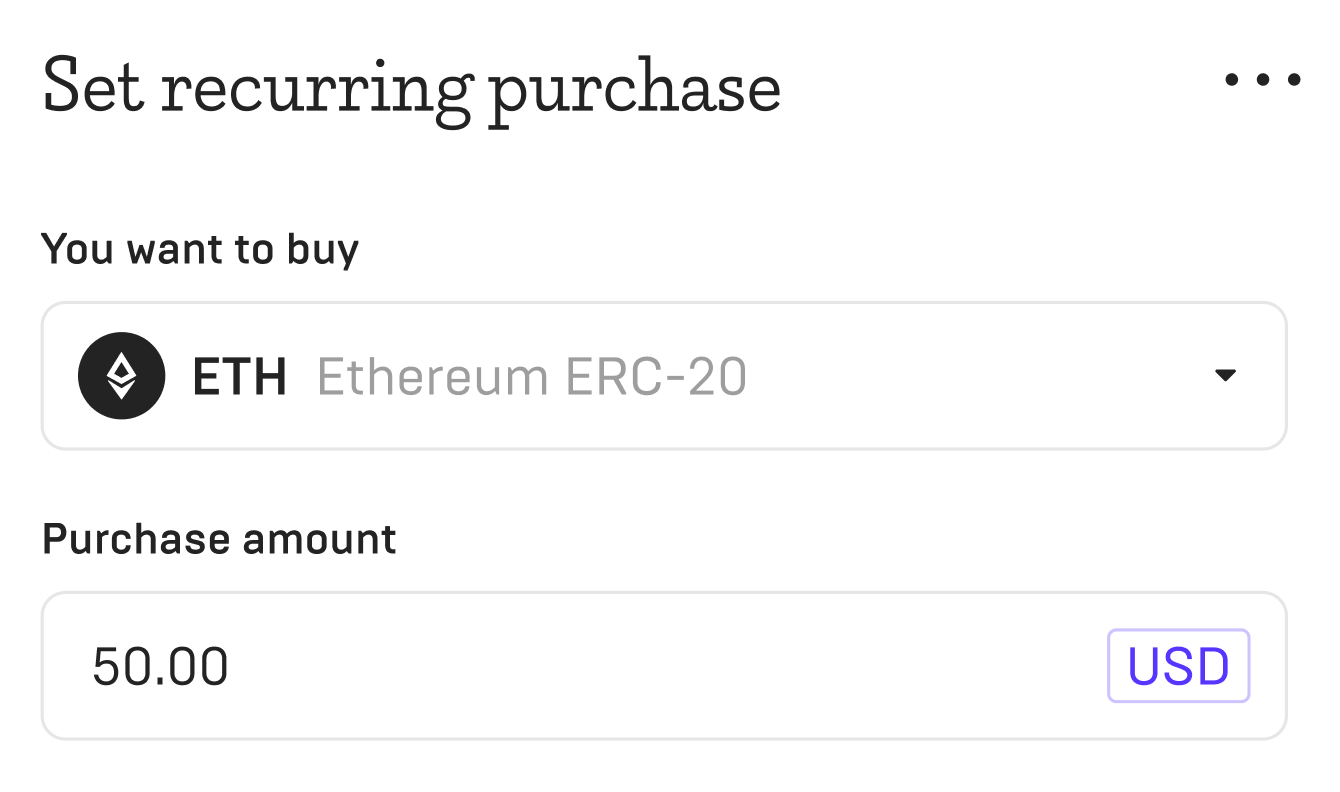Click the 'Purchase amount' label
Image resolution: width=1340 pixels, height=792 pixels.
pyautogui.click(x=218, y=538)
